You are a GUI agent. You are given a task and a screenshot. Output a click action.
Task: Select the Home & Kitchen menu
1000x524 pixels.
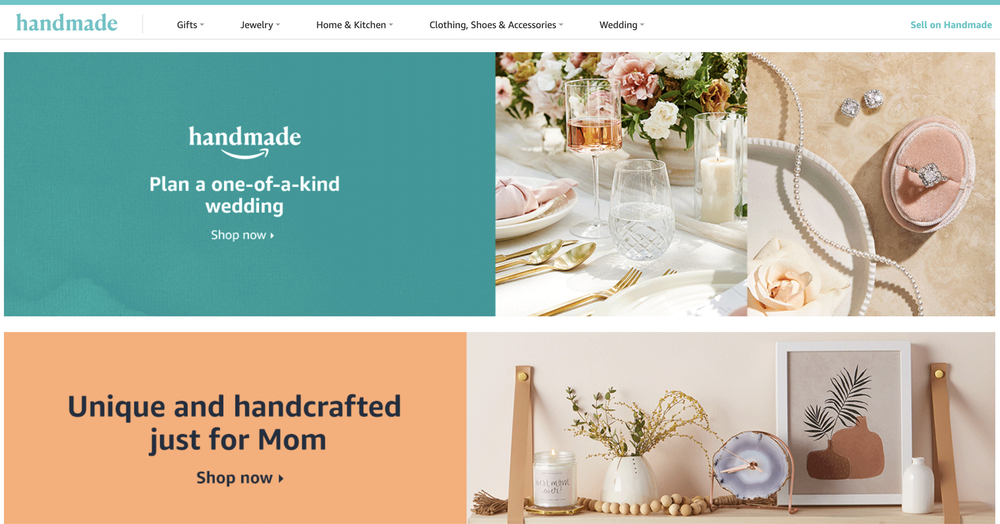tap(351, 25)
